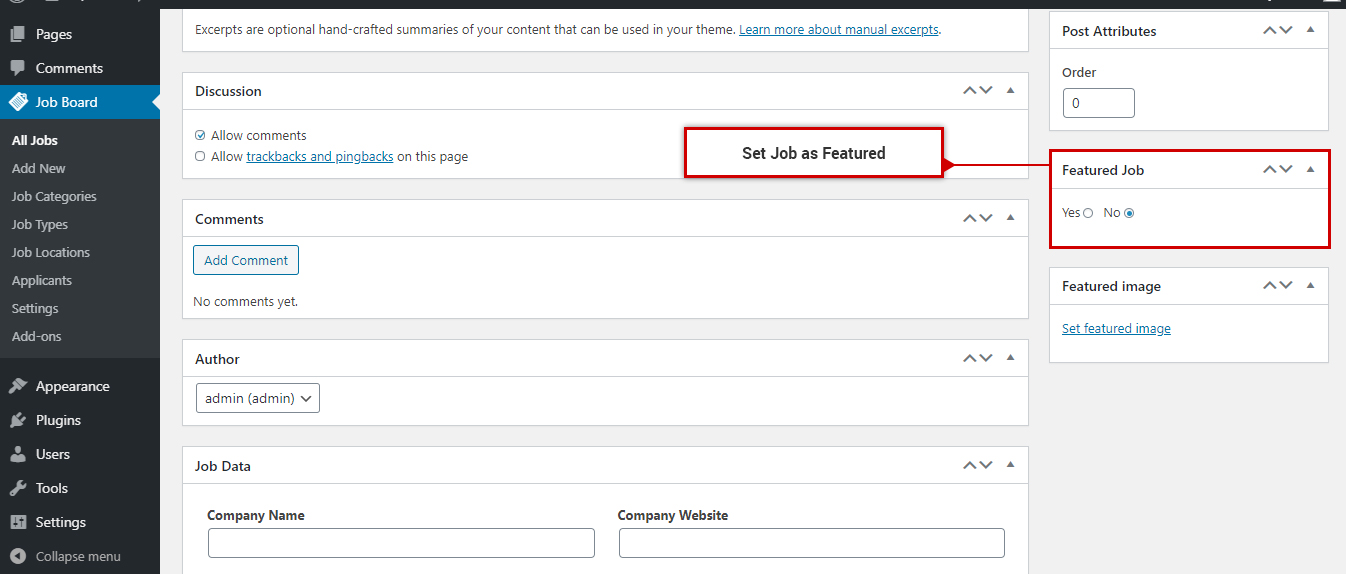The image size is (1346, 574).
Task: Open the Author dropdown
Action: coord(258,398)
